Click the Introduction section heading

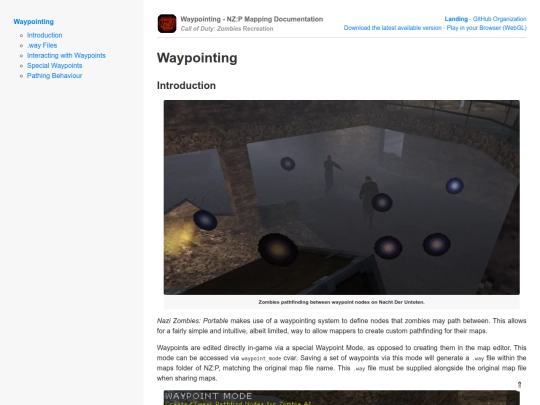186,85
